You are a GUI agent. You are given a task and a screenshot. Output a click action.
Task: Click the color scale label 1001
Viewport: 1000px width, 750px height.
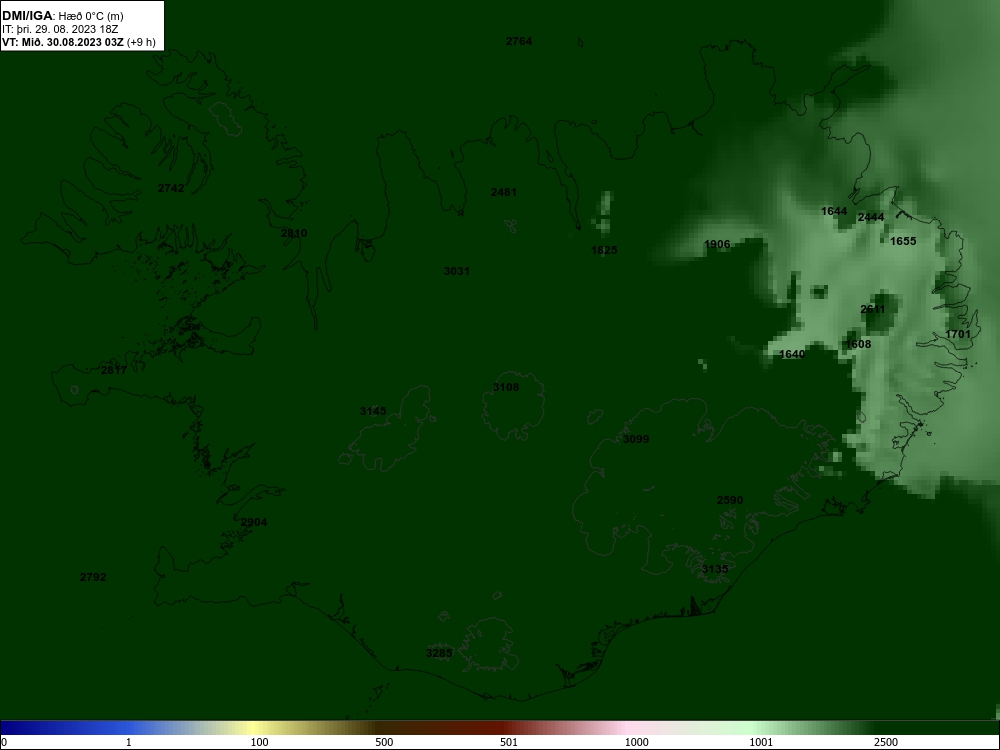click(x=761, y=742)
